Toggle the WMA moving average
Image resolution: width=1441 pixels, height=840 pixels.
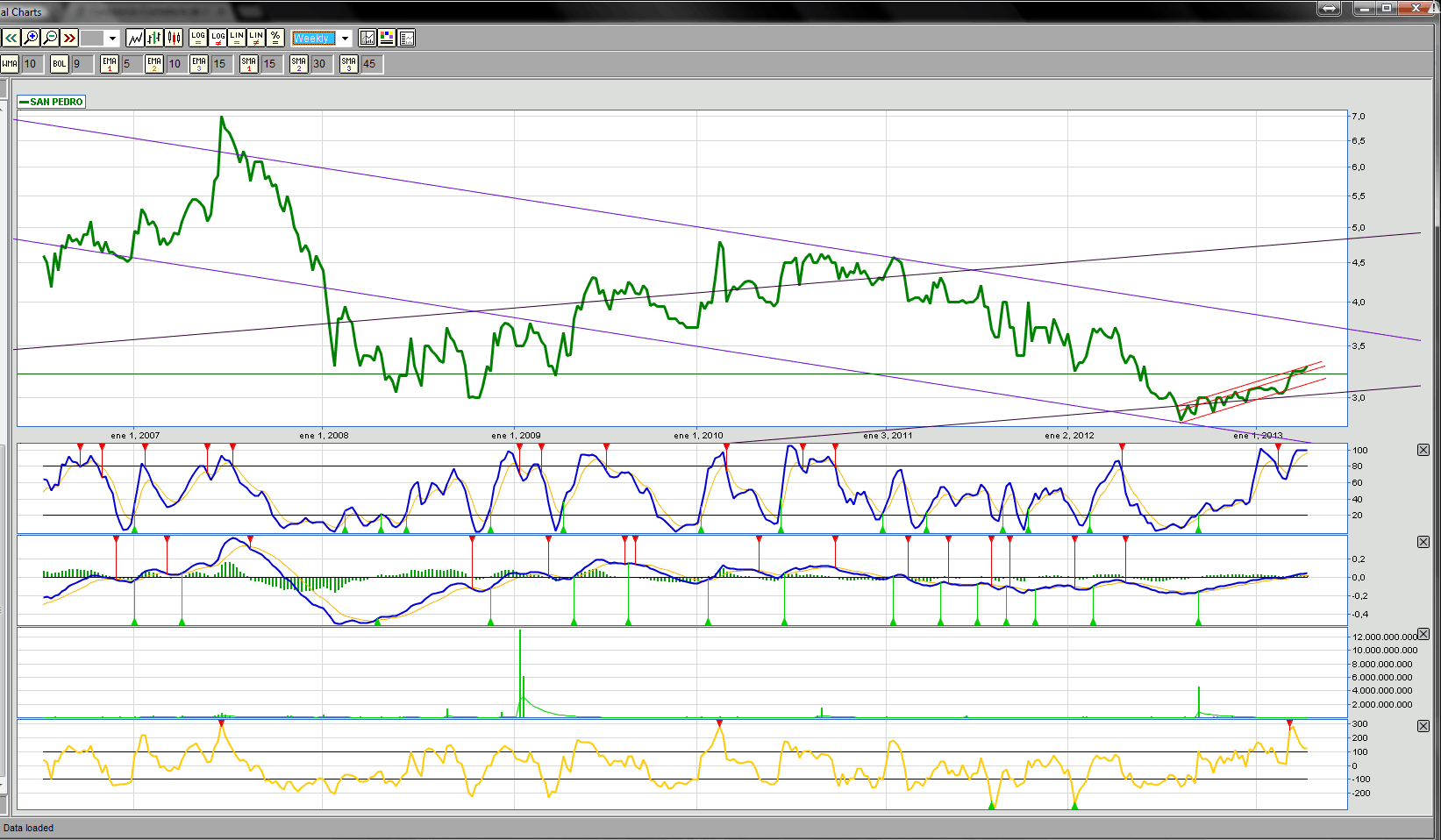10,64
